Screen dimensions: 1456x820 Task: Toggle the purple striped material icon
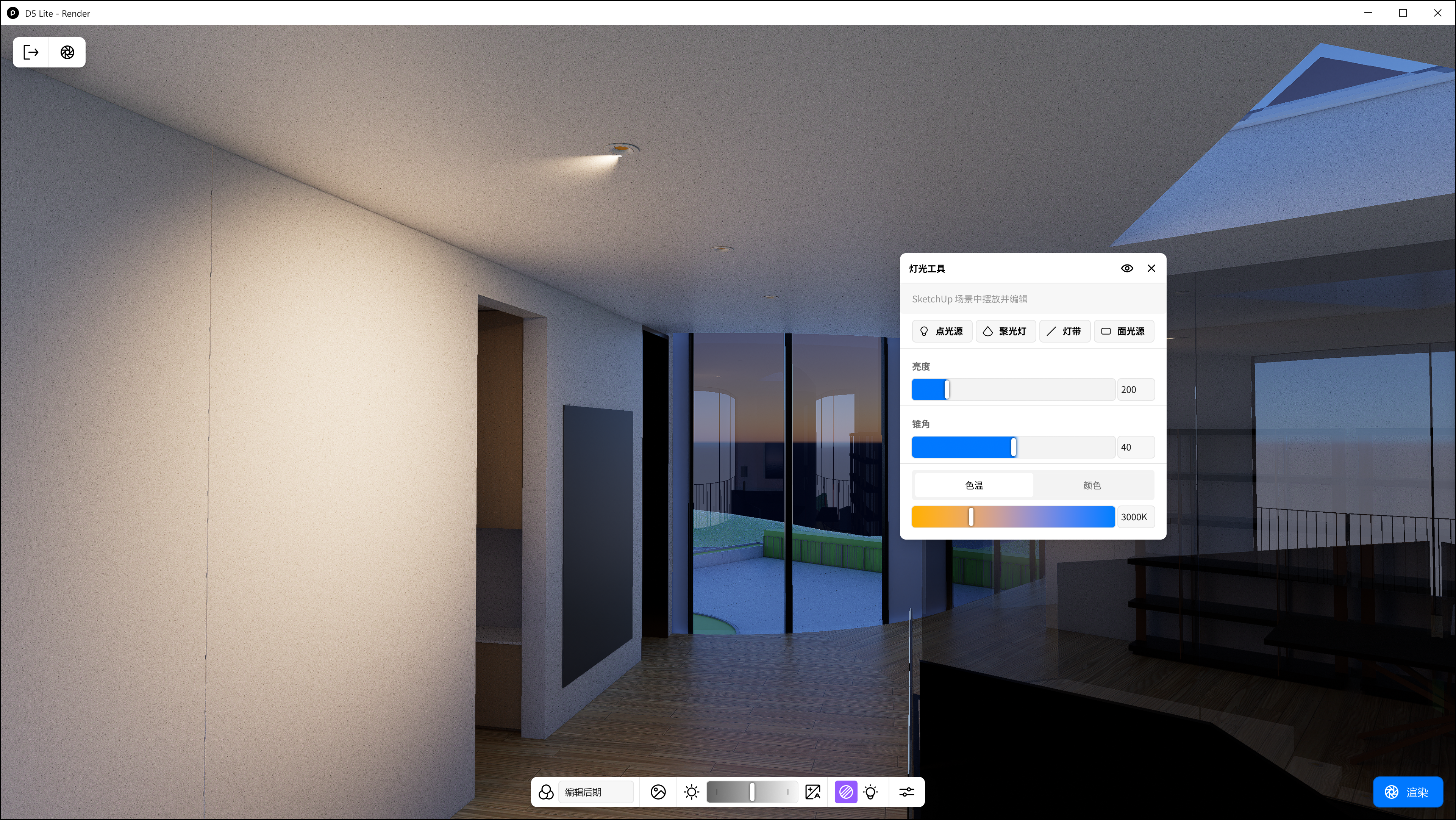[845, 792]
